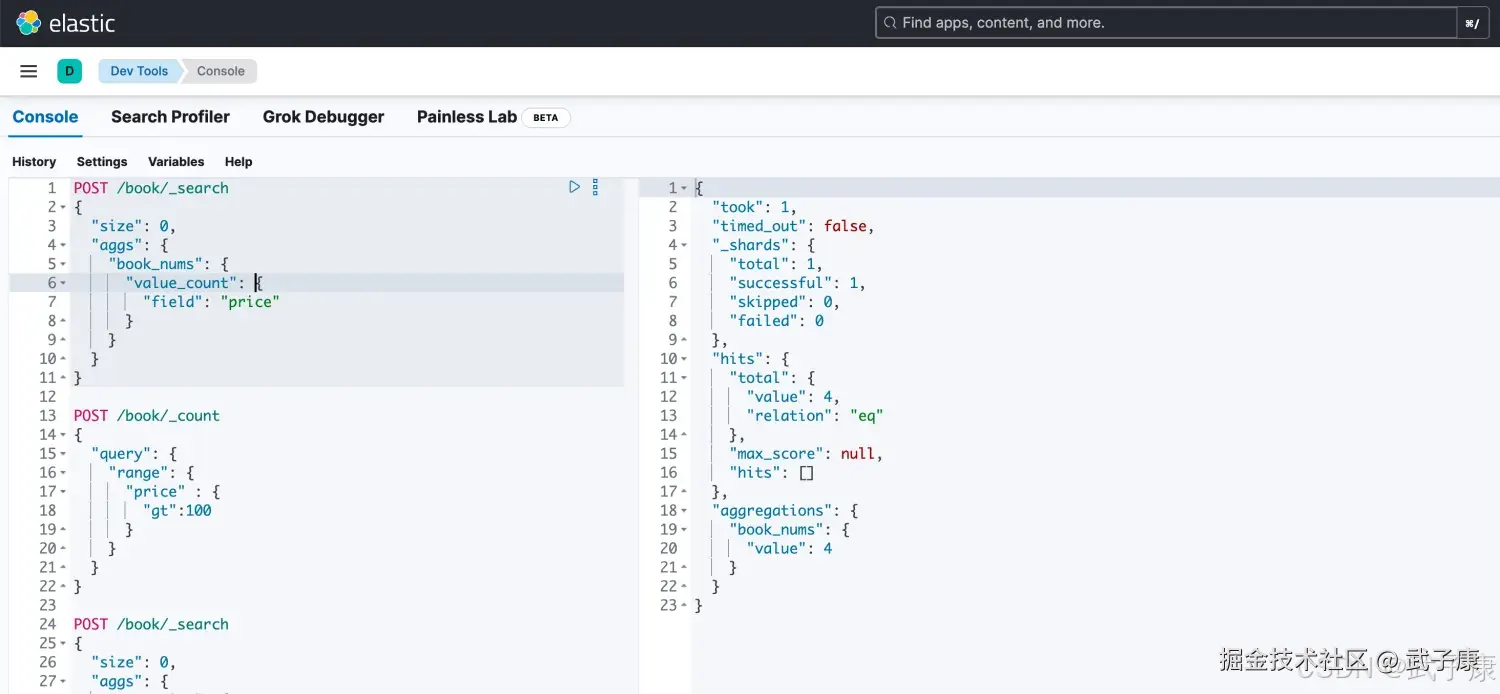This screenshot has height=694, width=1500.
Task: Open console Settings
Action: (102, 162)
